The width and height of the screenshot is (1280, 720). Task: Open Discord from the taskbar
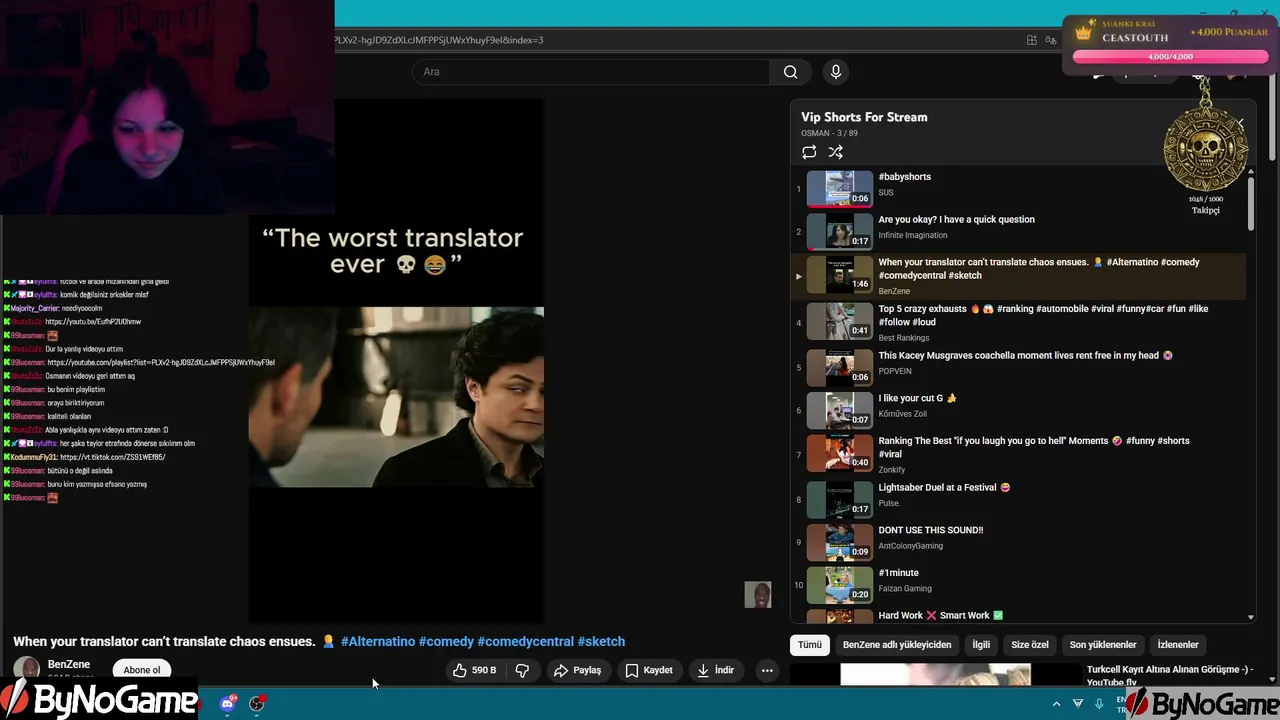pyautogui.click(x=228, y=704)
